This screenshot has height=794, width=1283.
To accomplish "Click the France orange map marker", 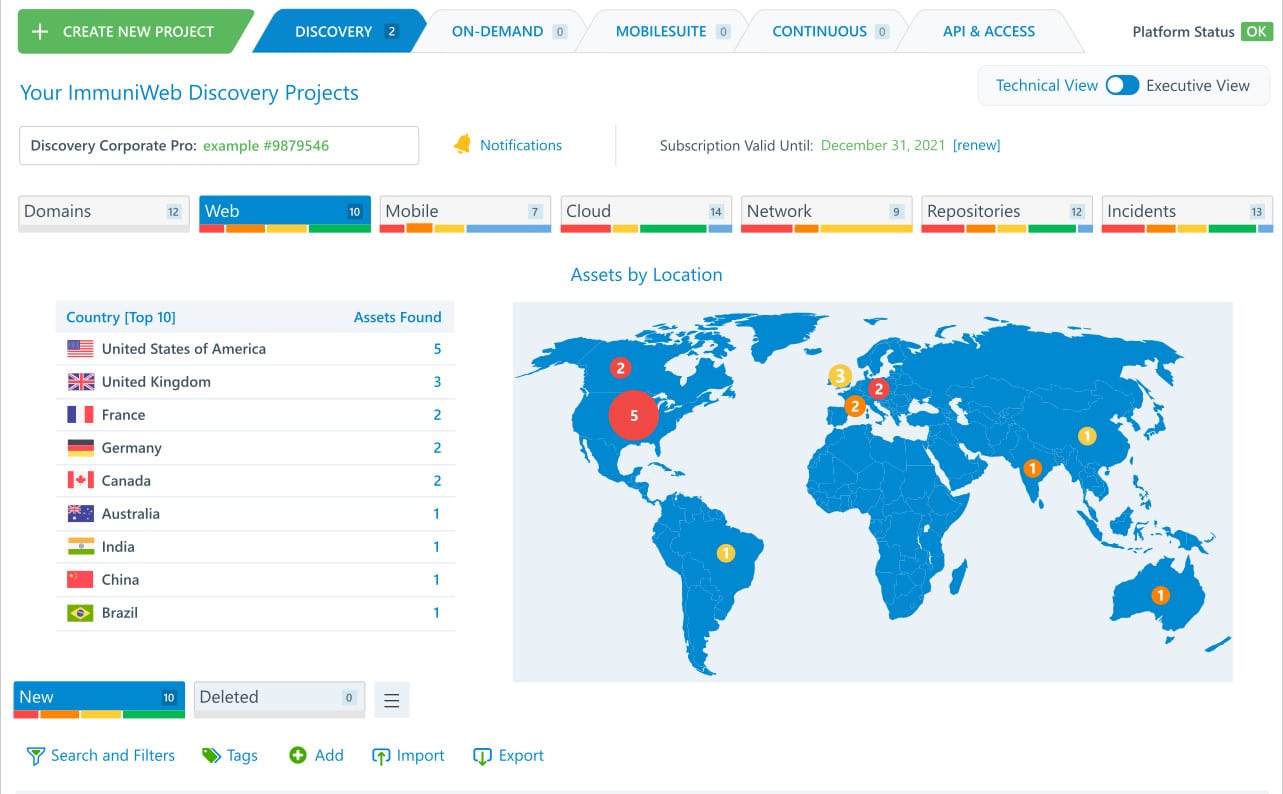I will click(x=855, y=406).
